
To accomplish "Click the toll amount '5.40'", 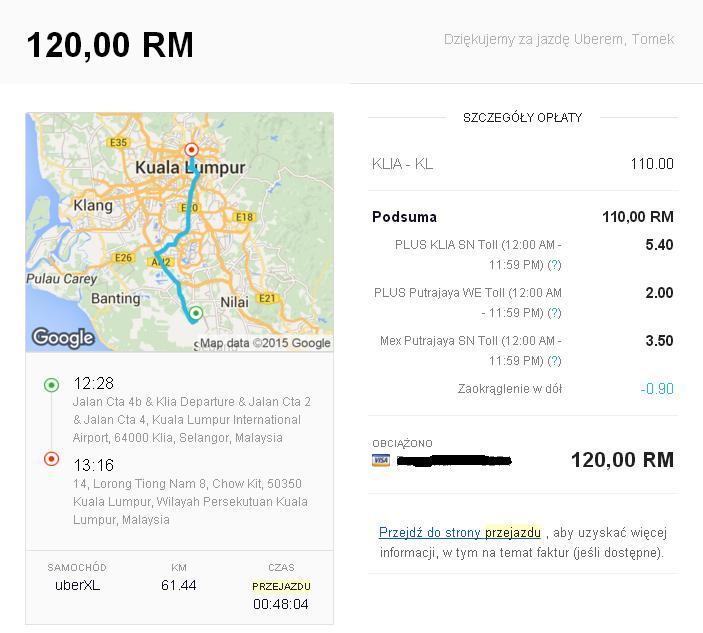I will [x=660, y=245].
